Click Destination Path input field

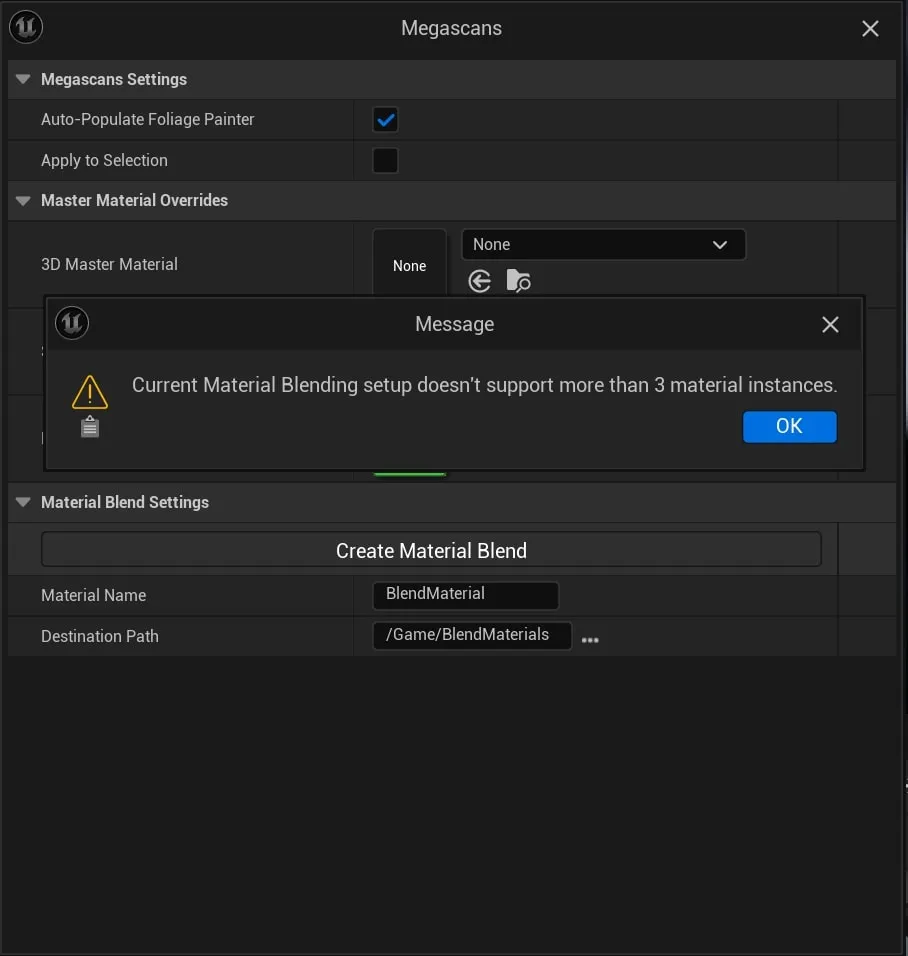click(472, 635)
